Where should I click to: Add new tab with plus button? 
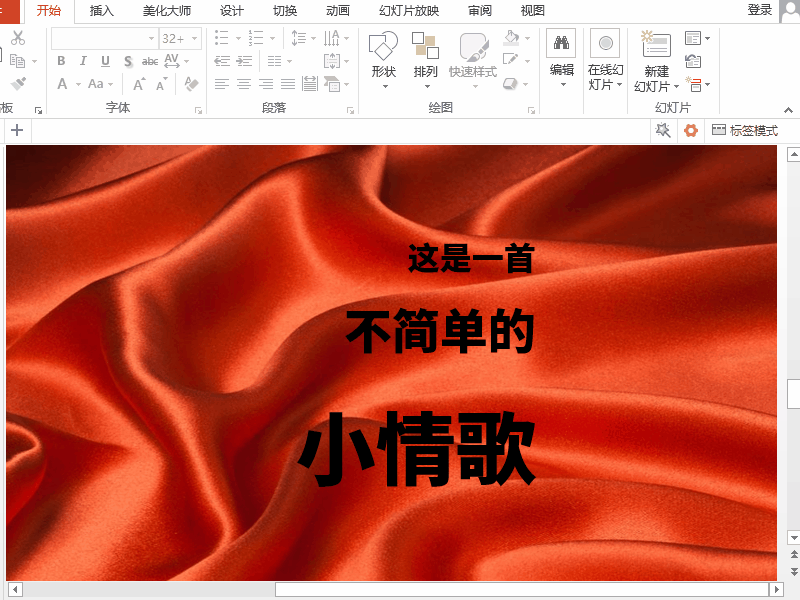tap(17, 130)
